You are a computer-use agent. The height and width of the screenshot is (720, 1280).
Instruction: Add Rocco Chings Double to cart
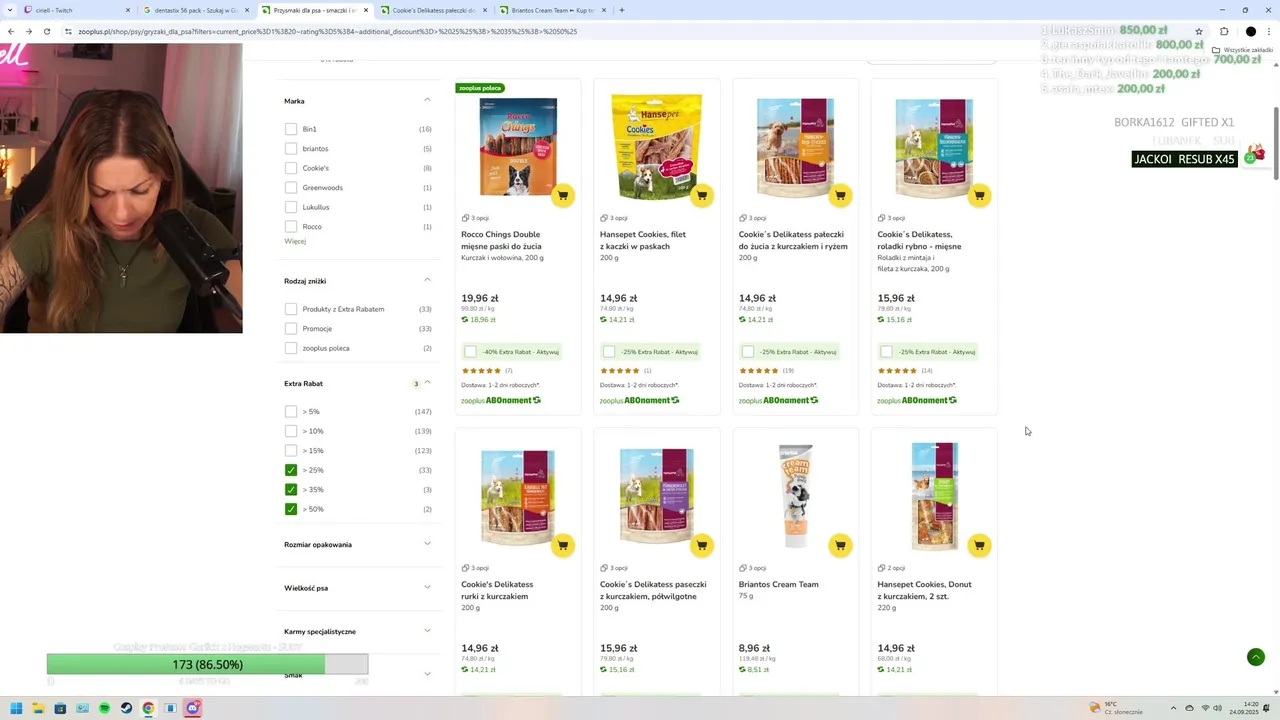[562, 195]
